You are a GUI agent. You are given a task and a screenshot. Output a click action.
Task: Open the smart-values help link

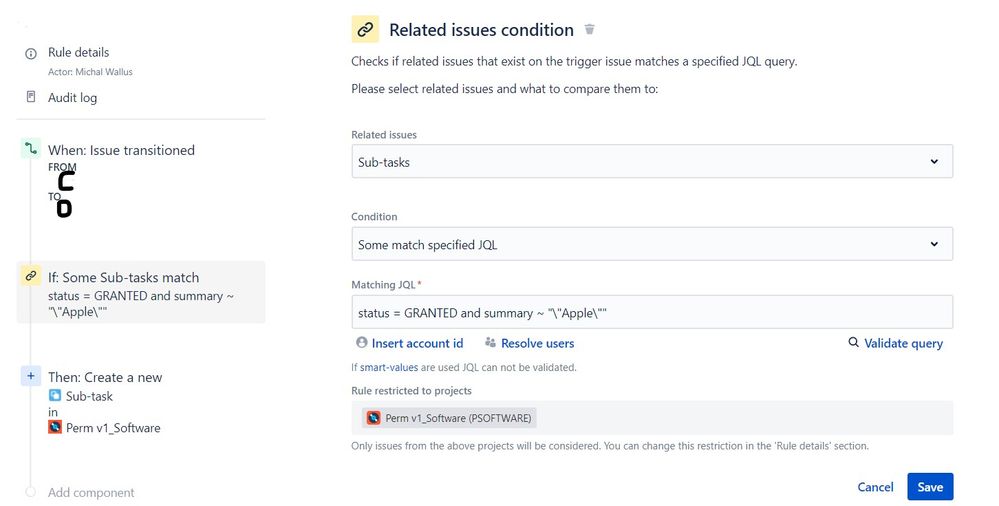pos(389,367)
